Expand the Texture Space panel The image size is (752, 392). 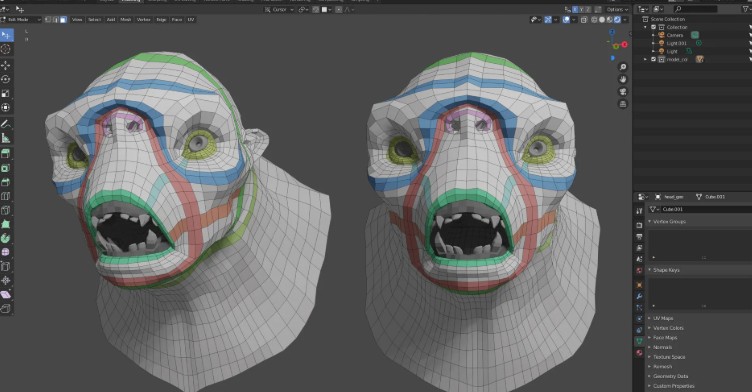[650, 357]
